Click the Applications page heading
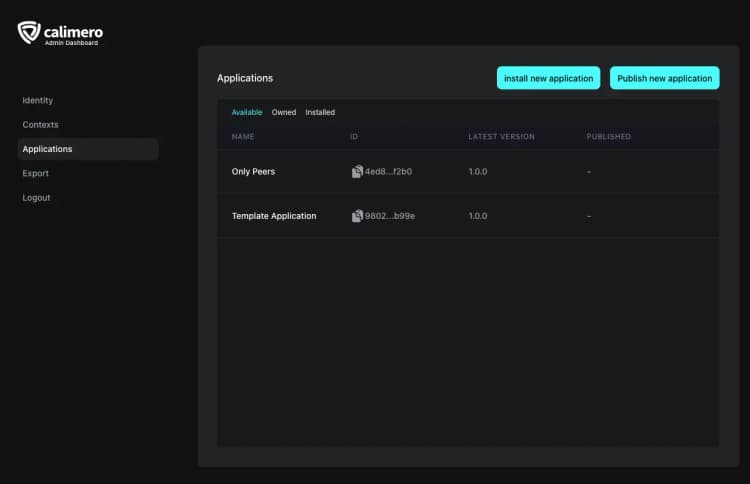Screen dimensions: 750x484 click(x=245, y=78)
